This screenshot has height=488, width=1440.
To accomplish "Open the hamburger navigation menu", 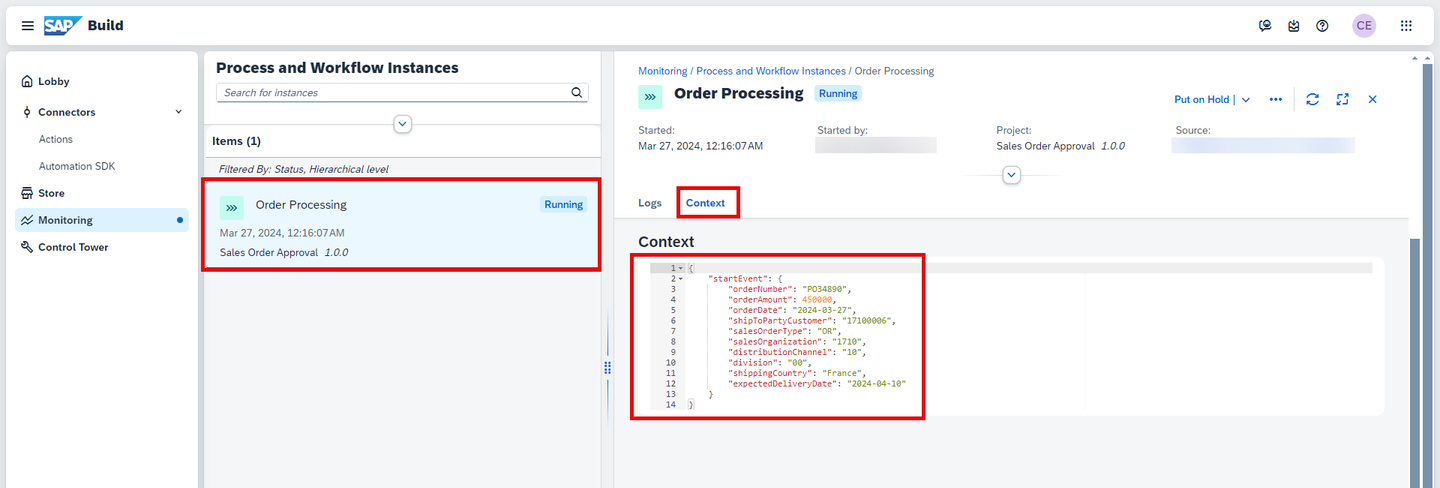I will tap(27, 25).
